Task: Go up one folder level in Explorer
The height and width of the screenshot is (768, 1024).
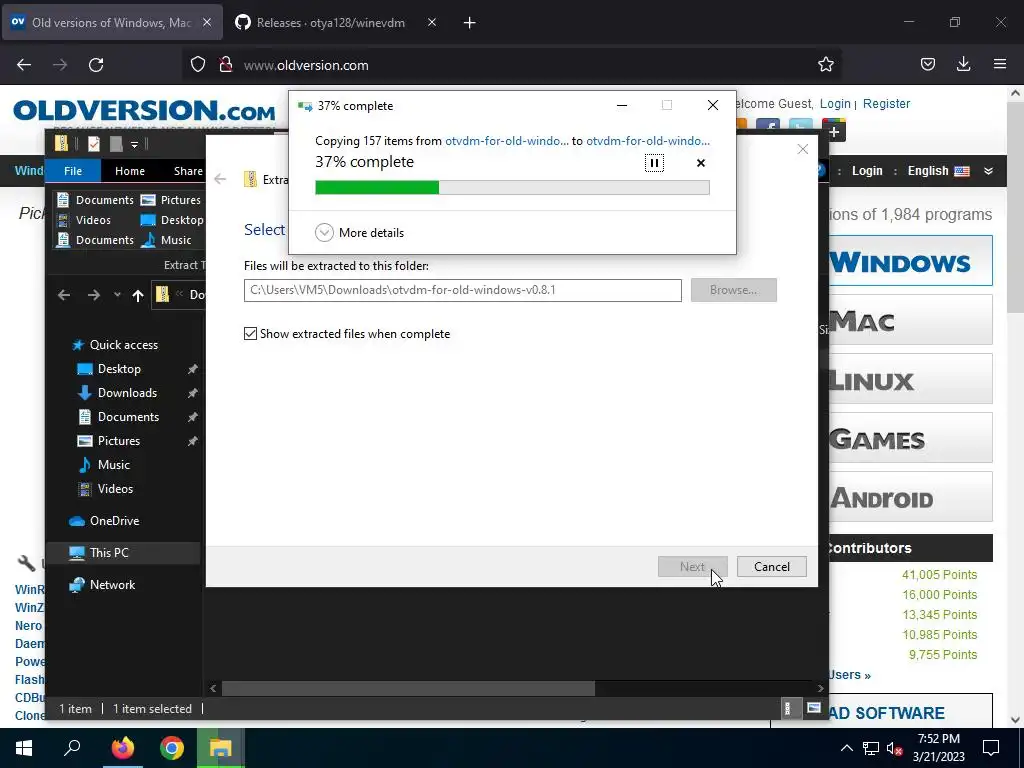Action: pos(137,295)
